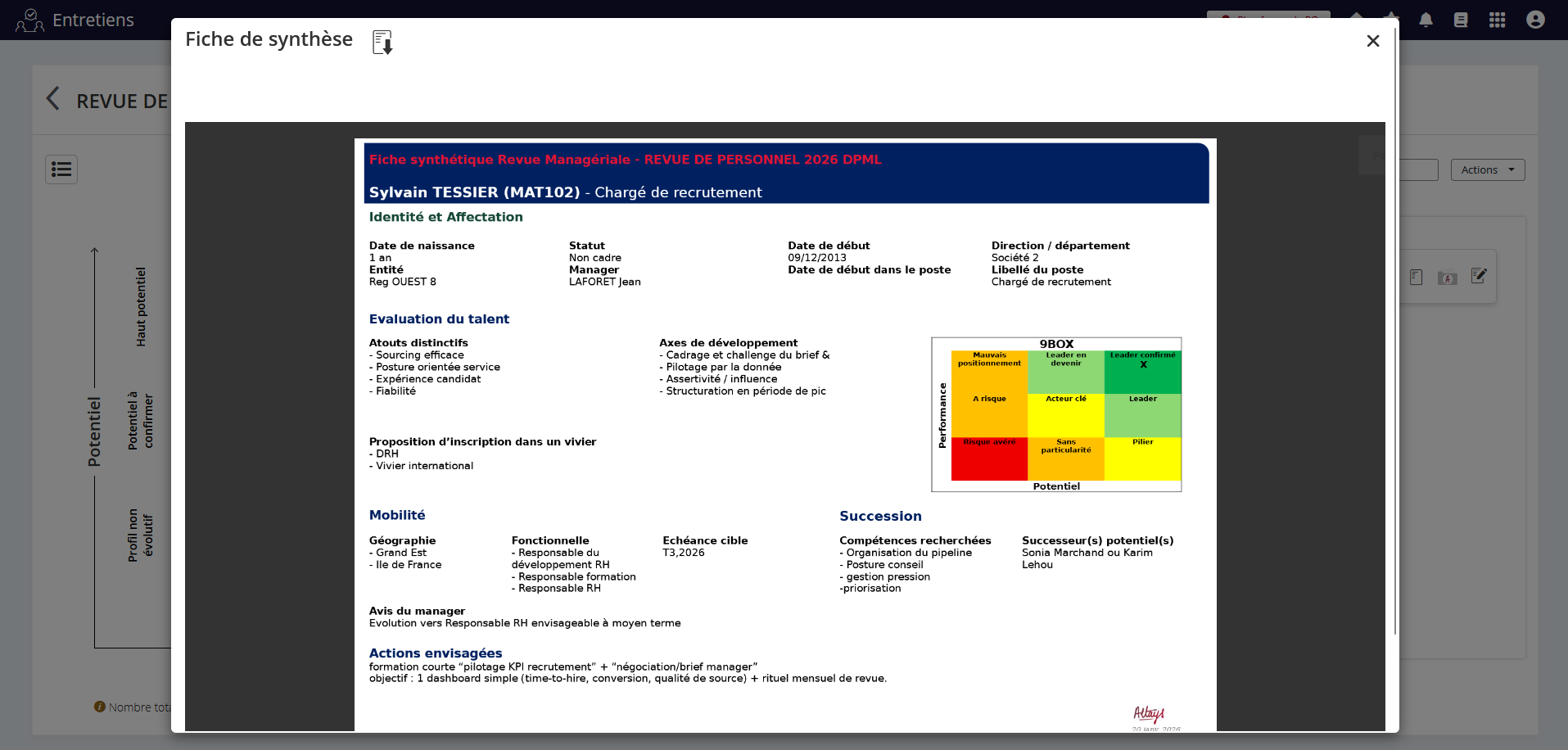Click the input field left of Actions
The image size is (1568, 750).
[x=1419, y=169]
